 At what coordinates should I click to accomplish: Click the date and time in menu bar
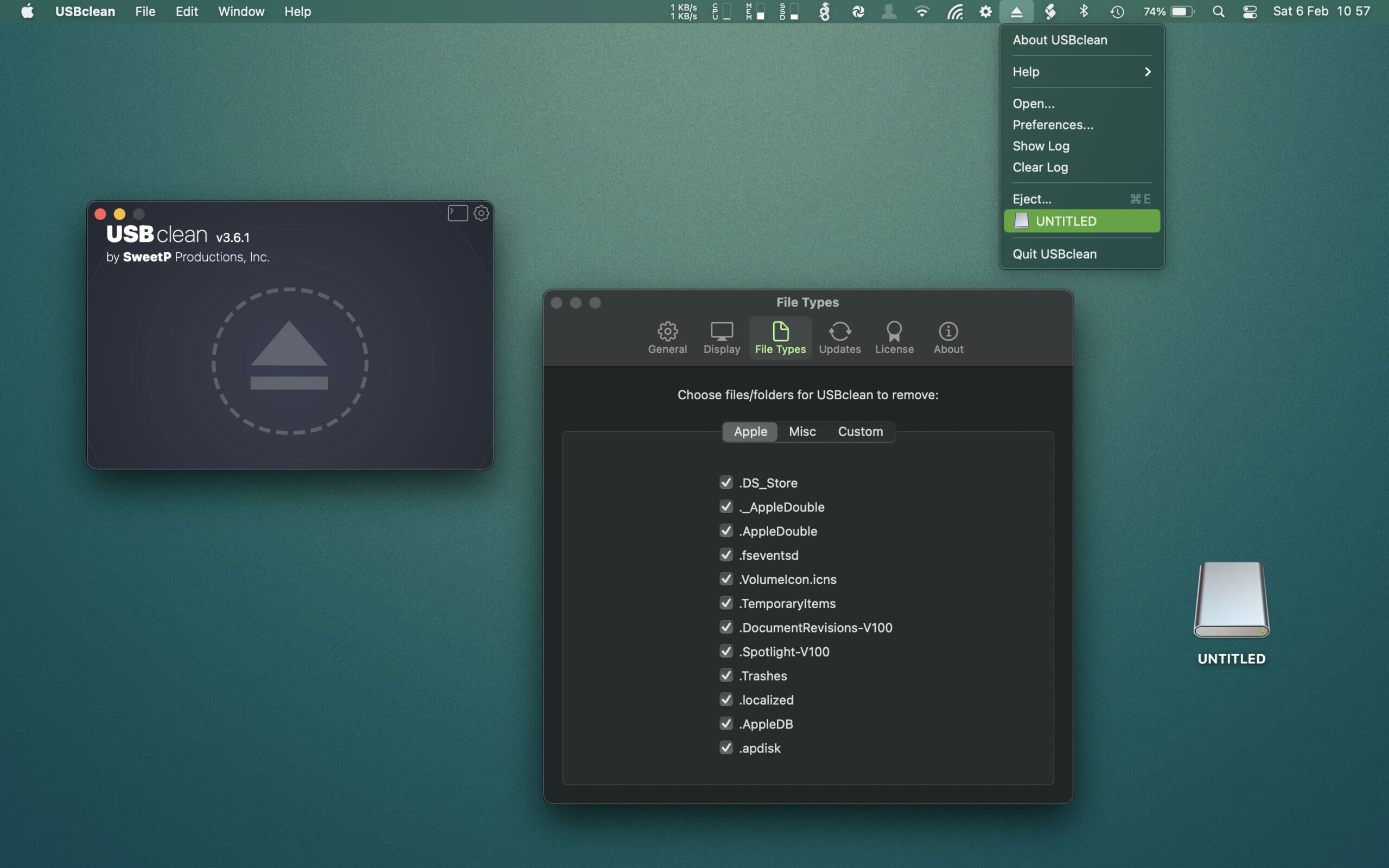(1321, 11)
